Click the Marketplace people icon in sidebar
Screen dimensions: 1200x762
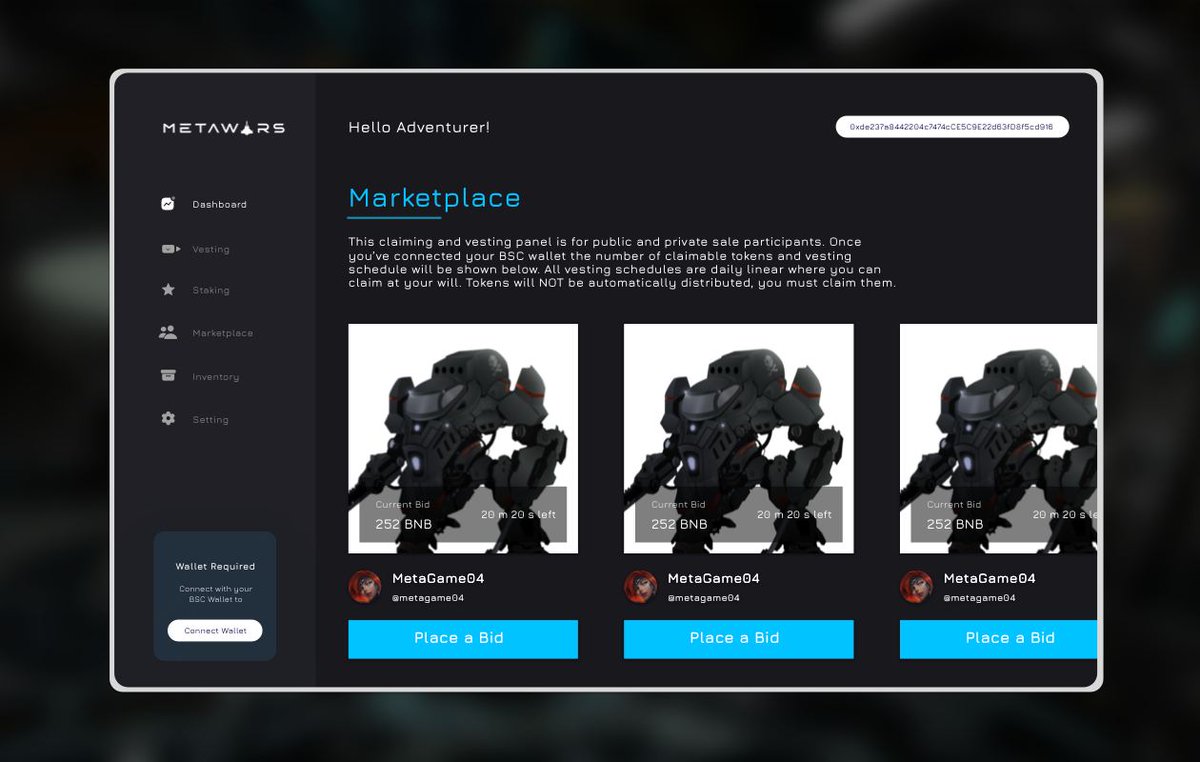[168, 332]
